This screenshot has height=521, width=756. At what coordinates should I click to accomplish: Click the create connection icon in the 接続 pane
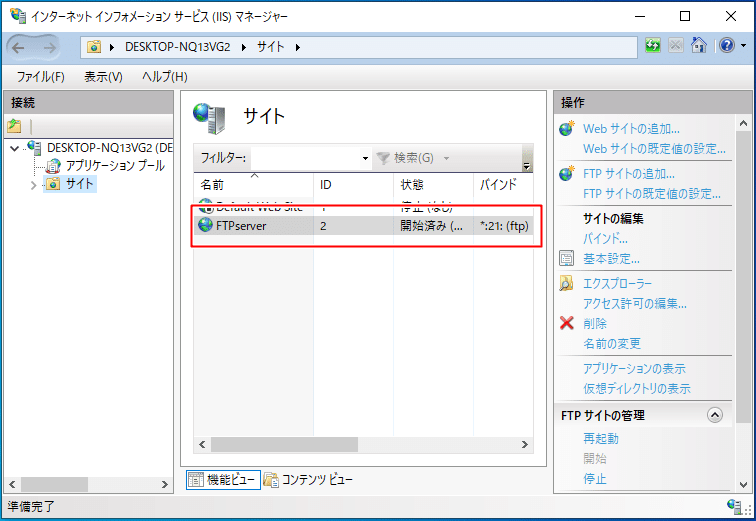coord(14,126)
